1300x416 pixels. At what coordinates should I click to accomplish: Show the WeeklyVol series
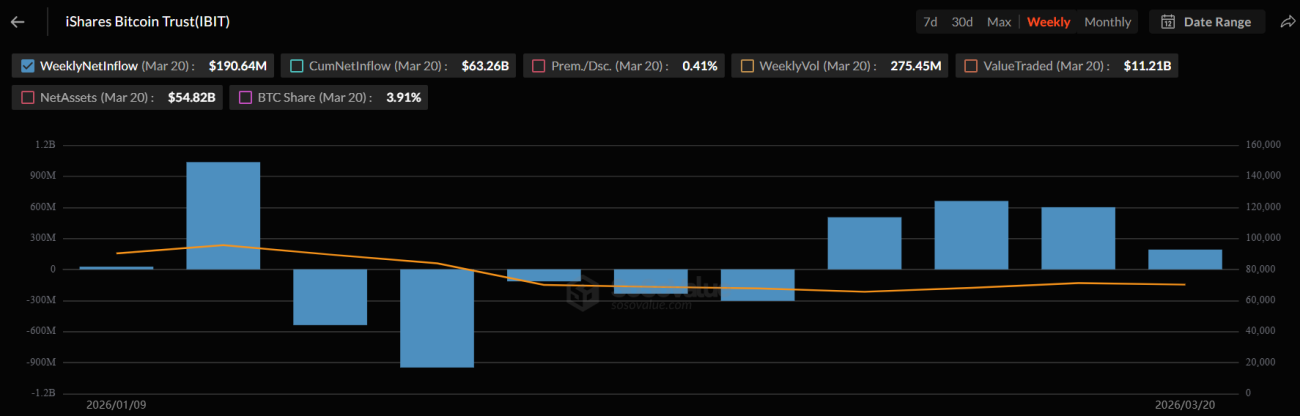[x=747, y=66]
